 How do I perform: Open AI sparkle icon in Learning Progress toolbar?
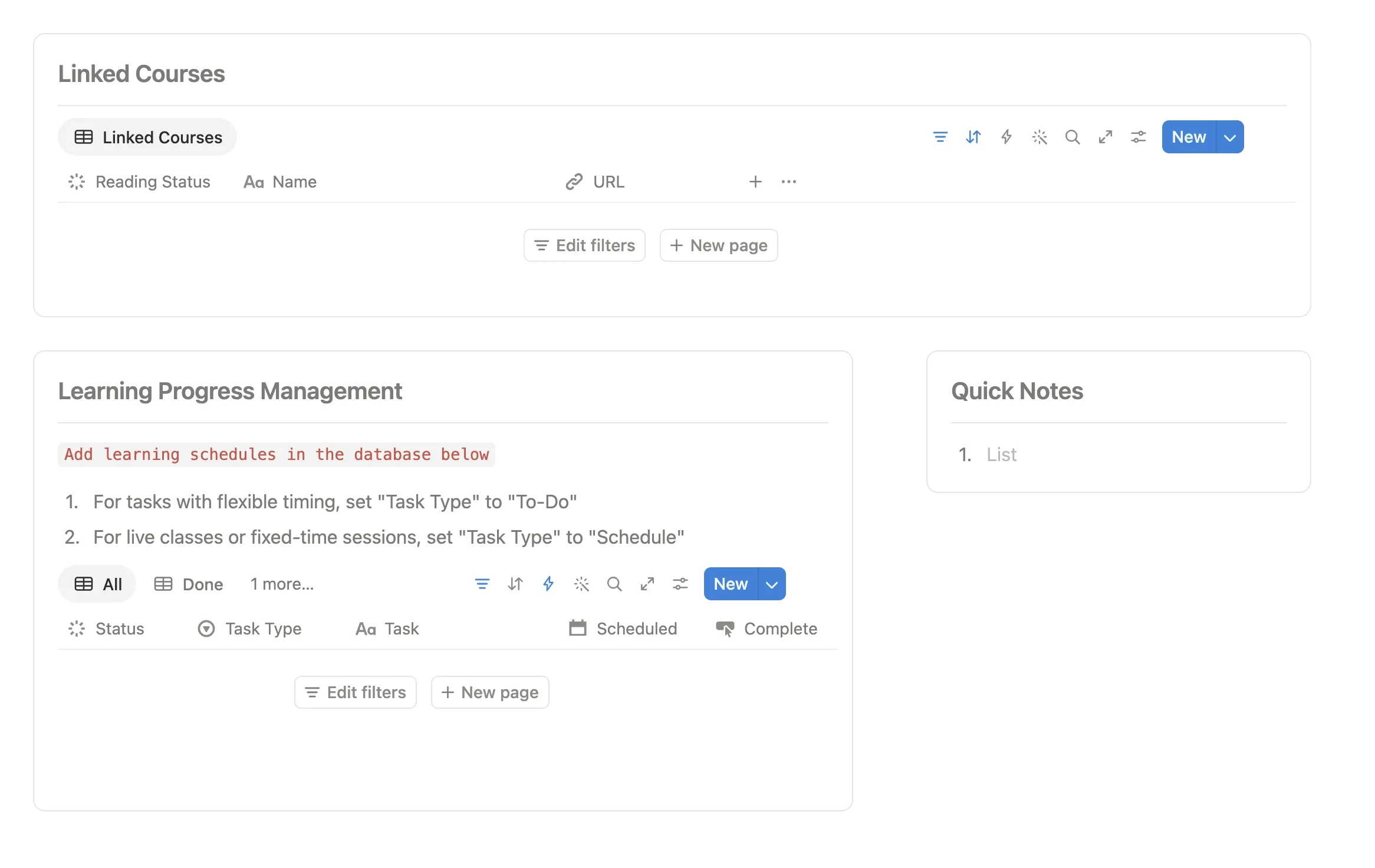point(581,584)
